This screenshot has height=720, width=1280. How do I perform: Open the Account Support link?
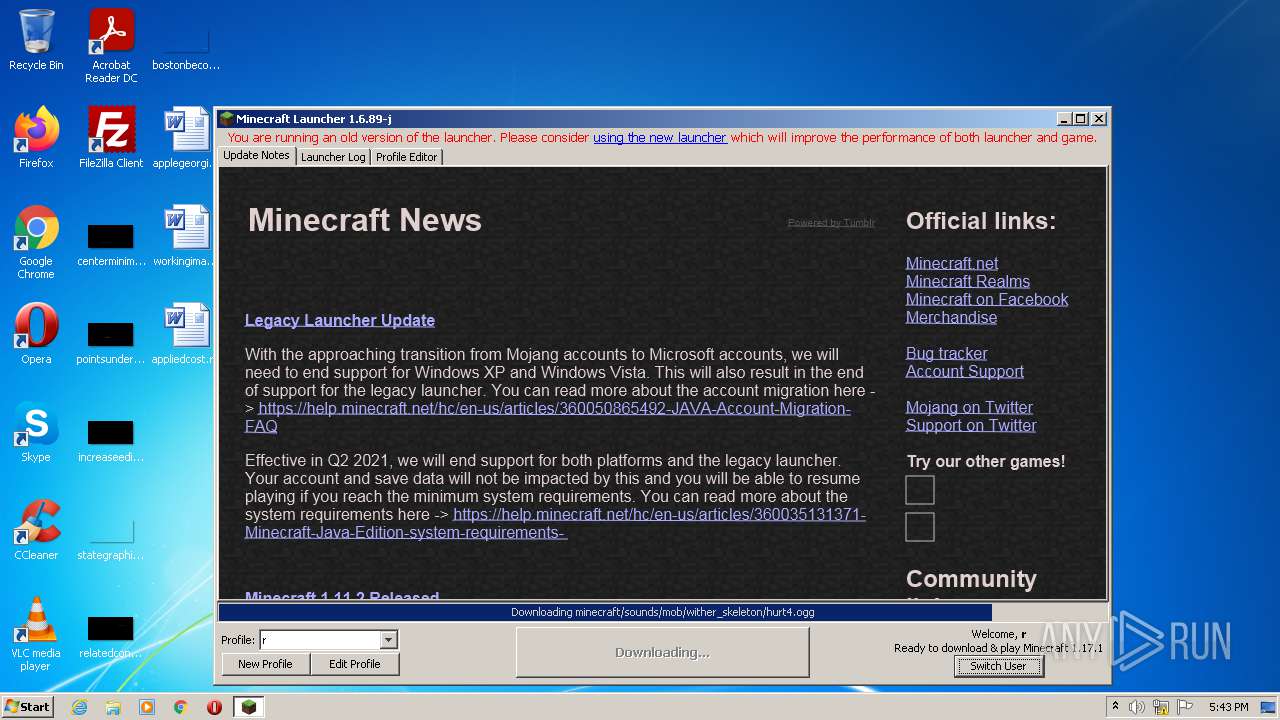point(965,371)
